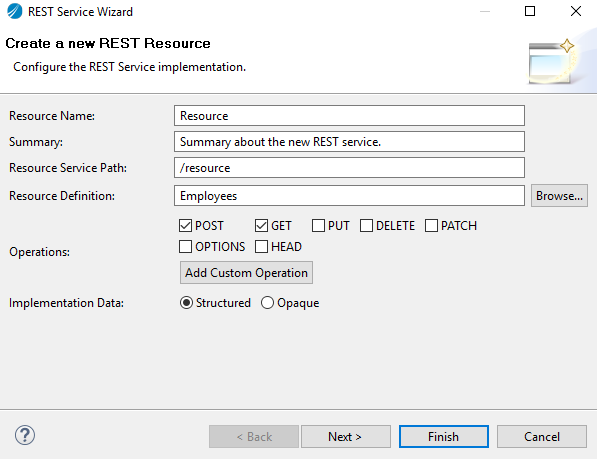Tick the PATCH operation checkbox
This screenshot has height=459, width=597.
[431, 226]
